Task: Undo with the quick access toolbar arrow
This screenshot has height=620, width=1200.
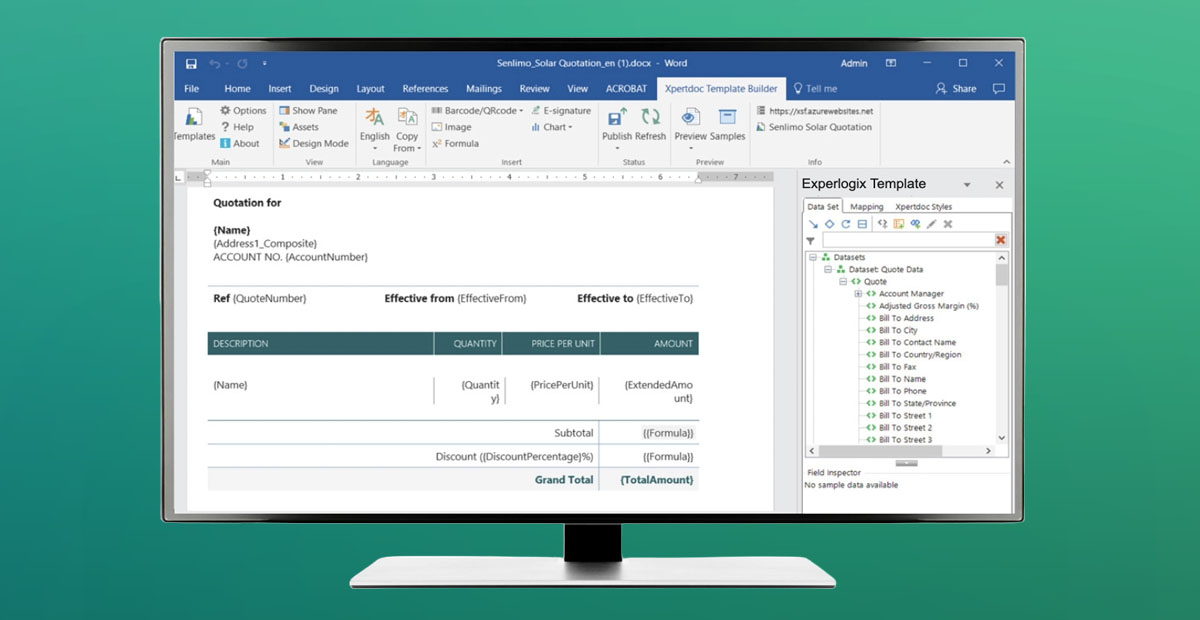Action: 215,64
